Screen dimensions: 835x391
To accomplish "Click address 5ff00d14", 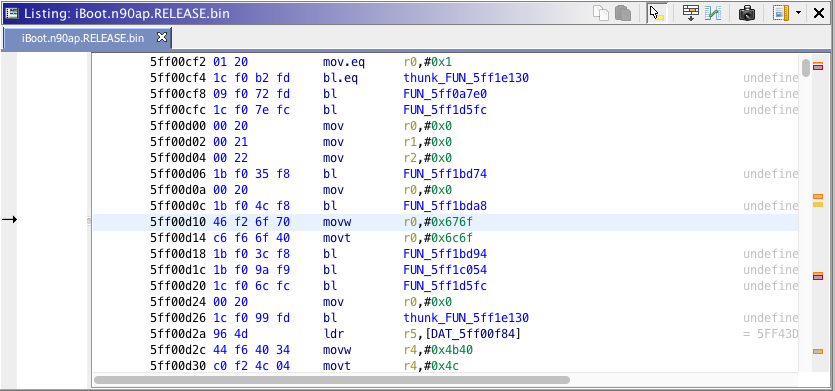I will (x=178, y=238).
